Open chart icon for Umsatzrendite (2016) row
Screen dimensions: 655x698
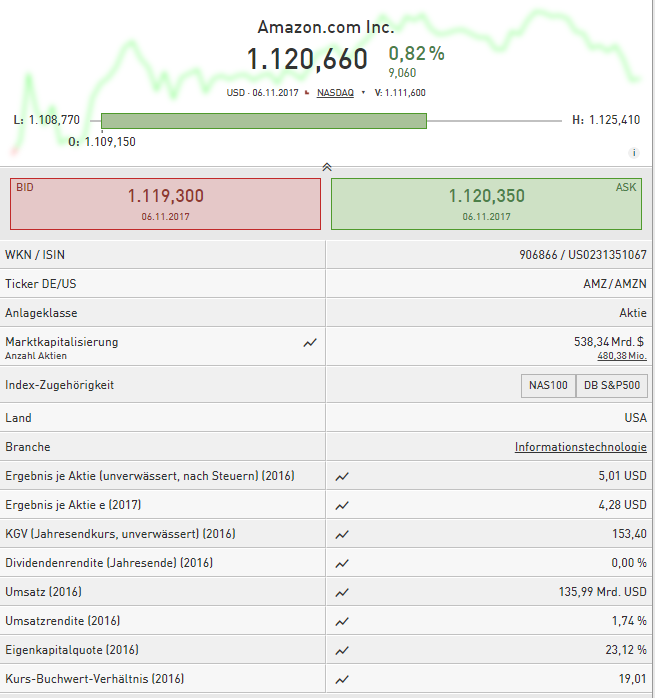(x=342, y=621)
